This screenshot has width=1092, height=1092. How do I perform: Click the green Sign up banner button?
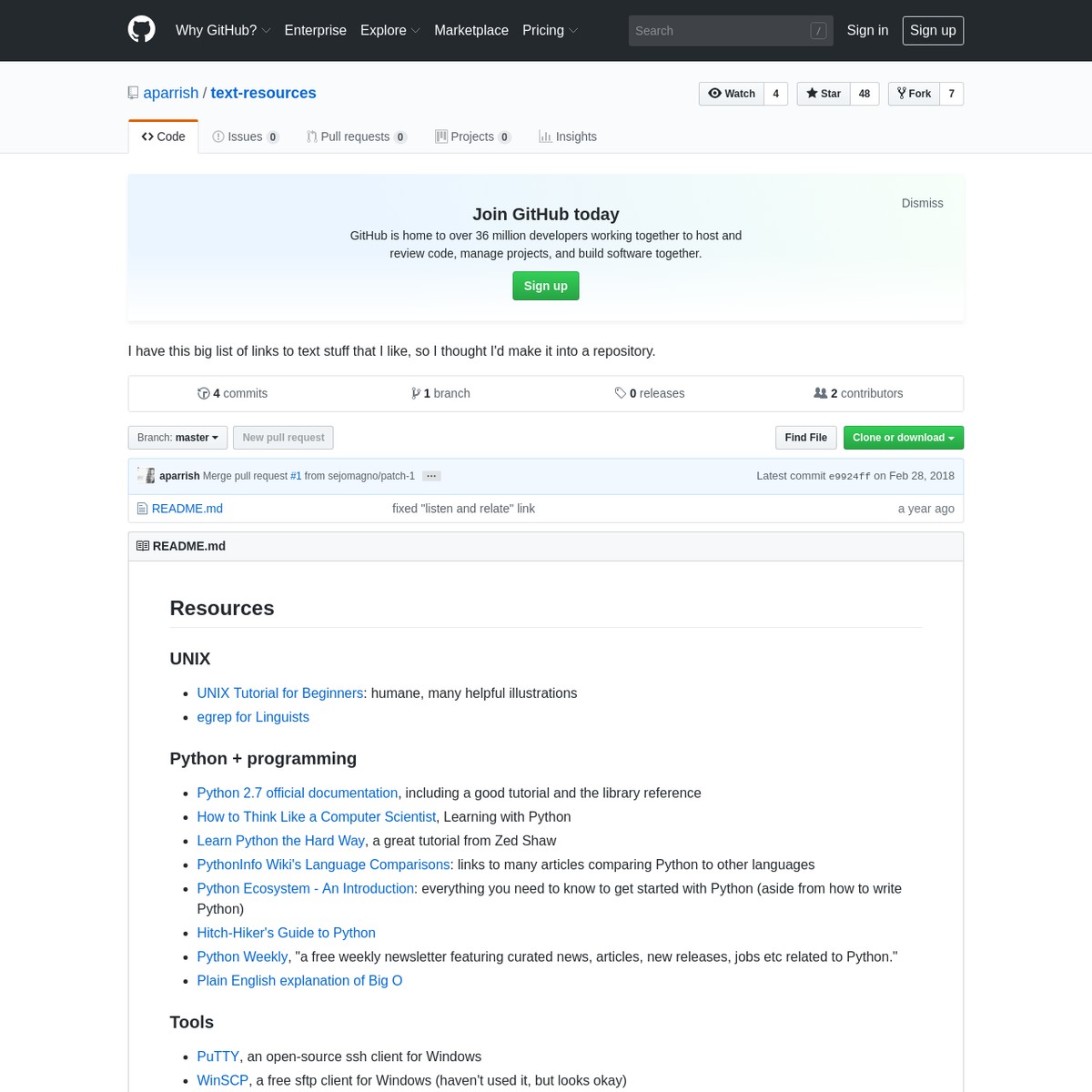point(546,286)
